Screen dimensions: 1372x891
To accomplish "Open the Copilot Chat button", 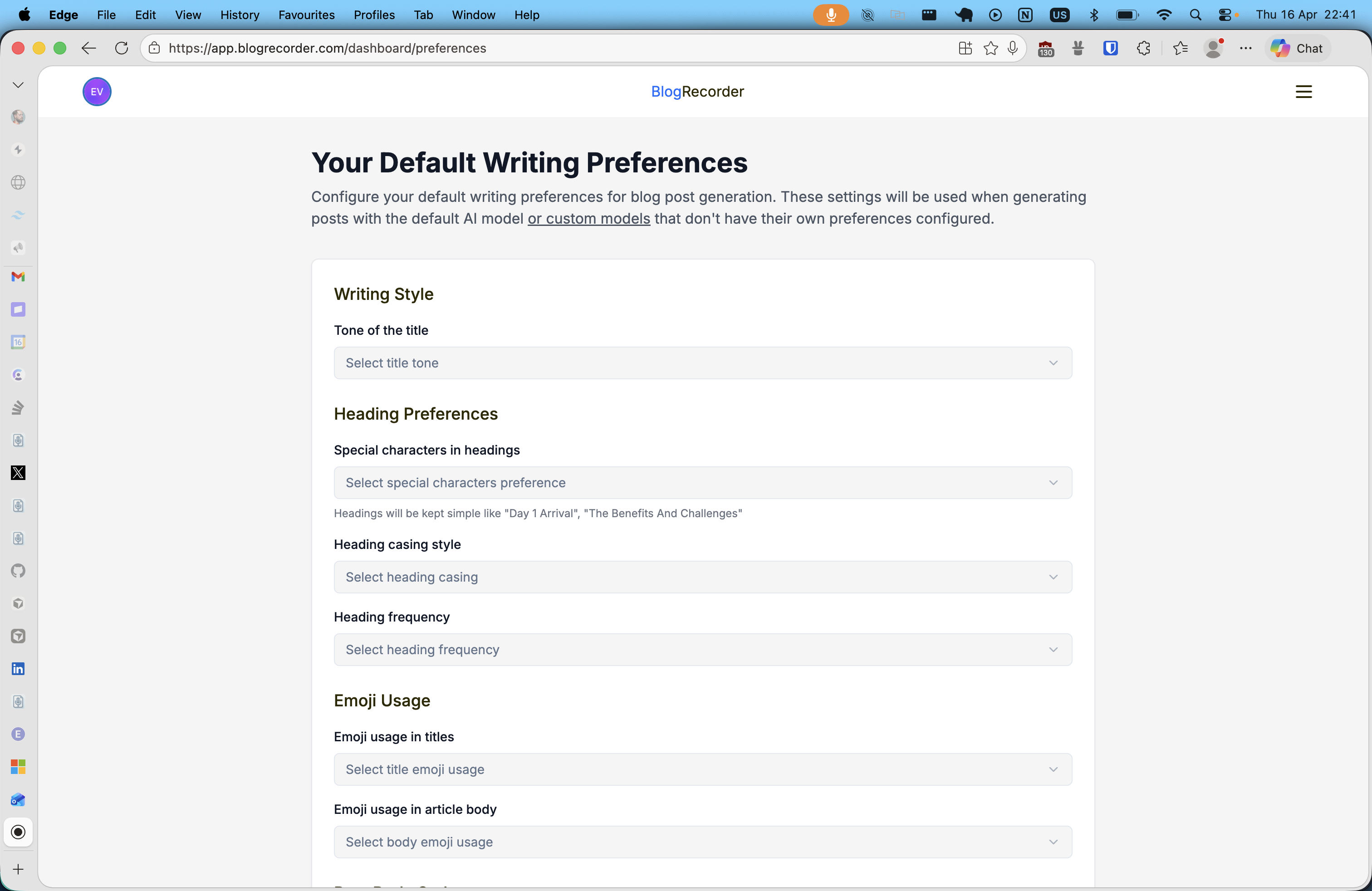I will click(x=1297, y=49).
